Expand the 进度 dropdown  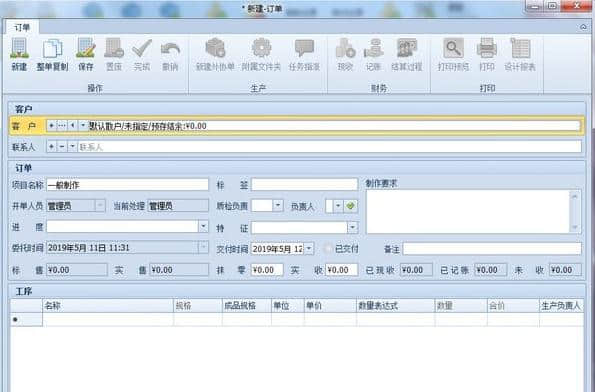coord(203,227)
